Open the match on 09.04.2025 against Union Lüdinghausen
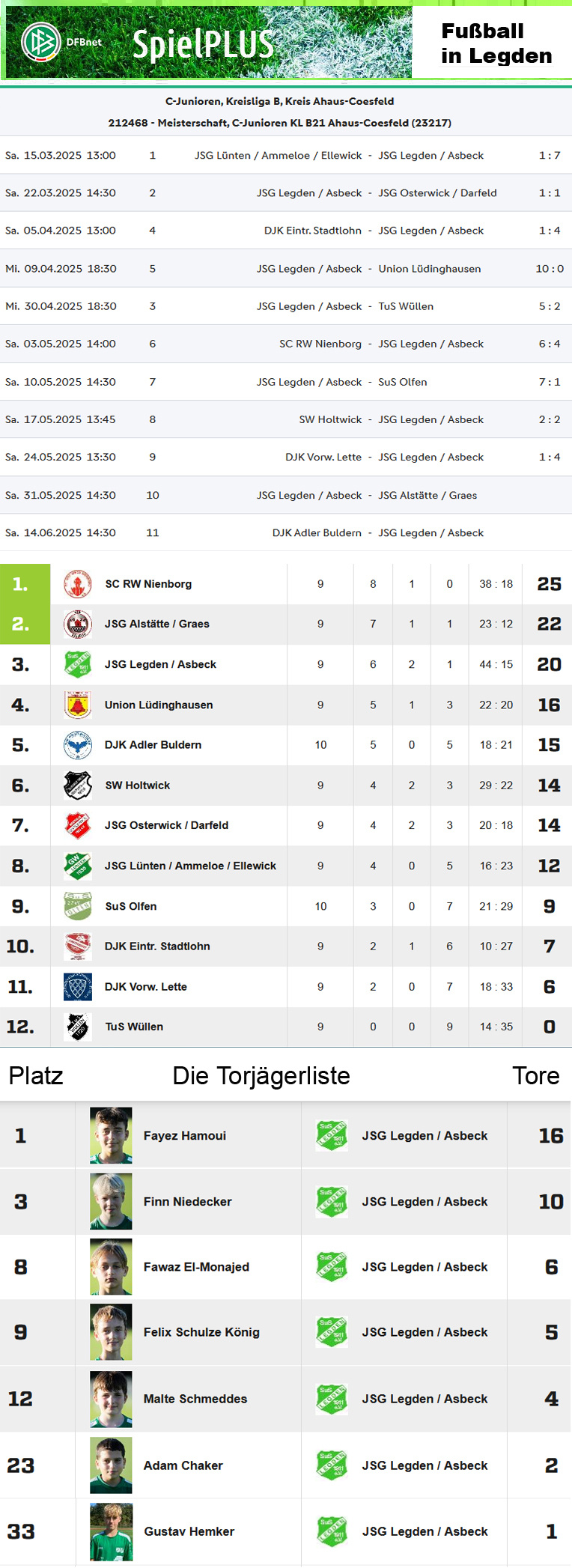Image resolution: width=572 pixels, height=1568 pixels. click(286, 268)
